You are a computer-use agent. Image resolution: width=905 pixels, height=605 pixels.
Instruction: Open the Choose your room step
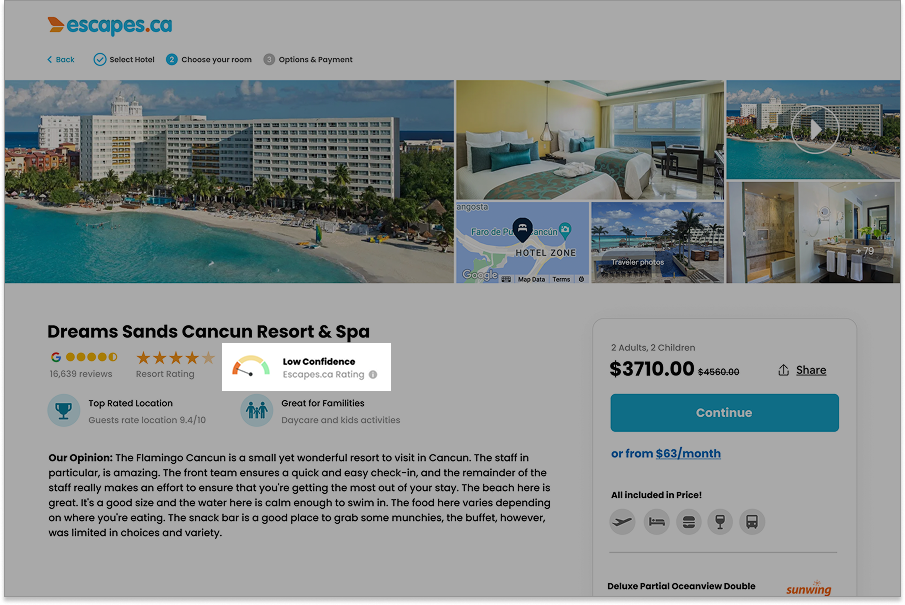209,59
